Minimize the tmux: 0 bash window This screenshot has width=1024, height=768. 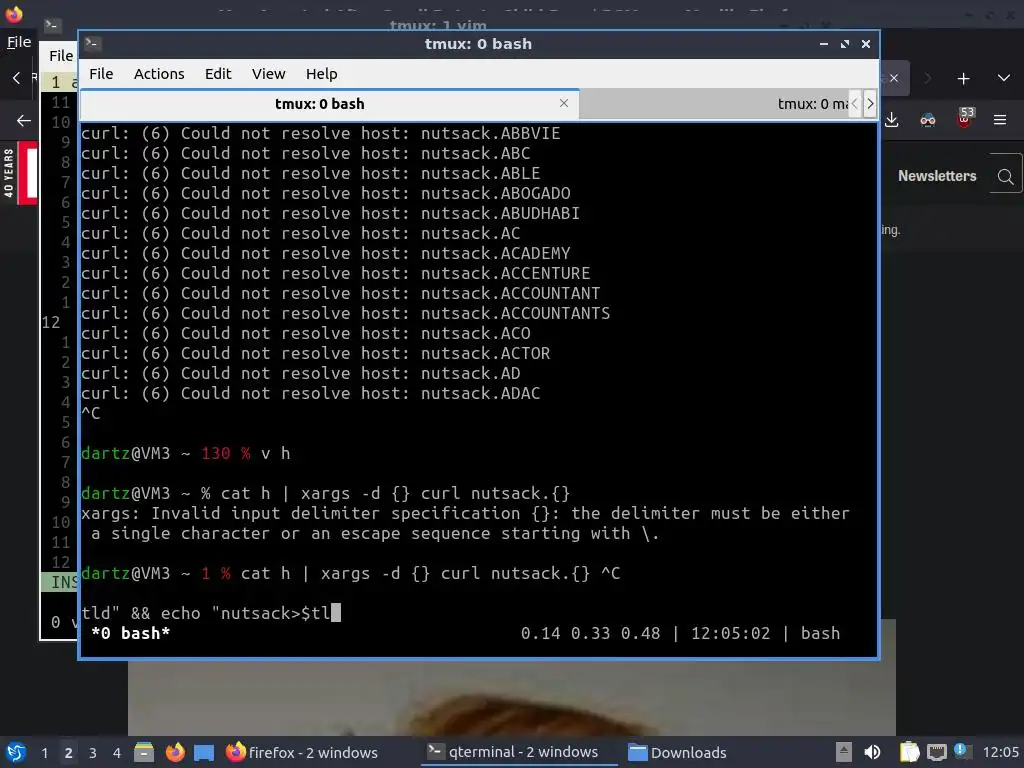pyautogui.click(x=824, y=44)
